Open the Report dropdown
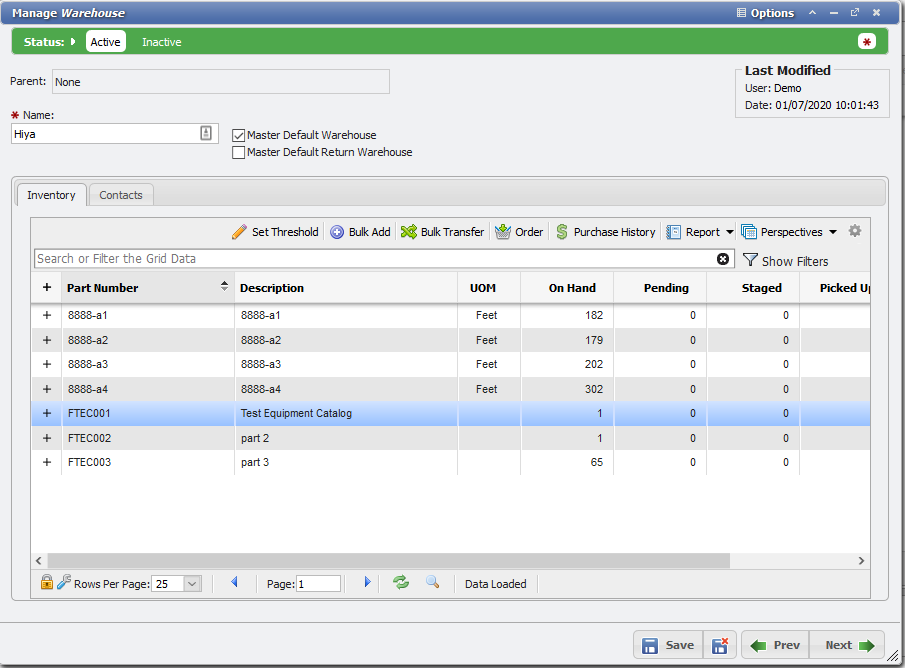Screen dimensions: 905x668 700,231
